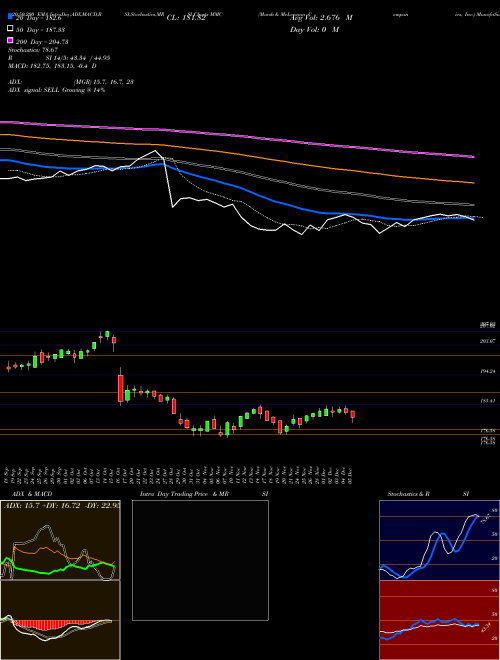Click the 176.38 price level label
Viewport: 500px width, 660px height.
coord(488,431)
